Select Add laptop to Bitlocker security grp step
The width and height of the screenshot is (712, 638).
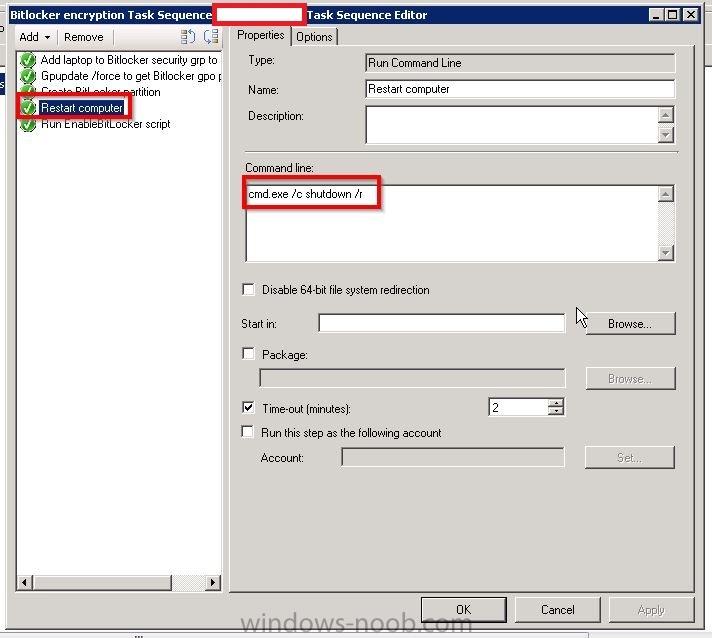pos(129,60)
